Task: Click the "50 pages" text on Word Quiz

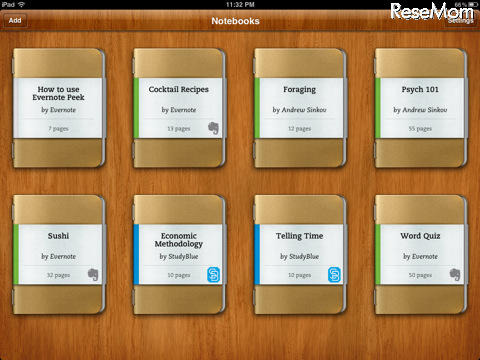Action: 420,275
